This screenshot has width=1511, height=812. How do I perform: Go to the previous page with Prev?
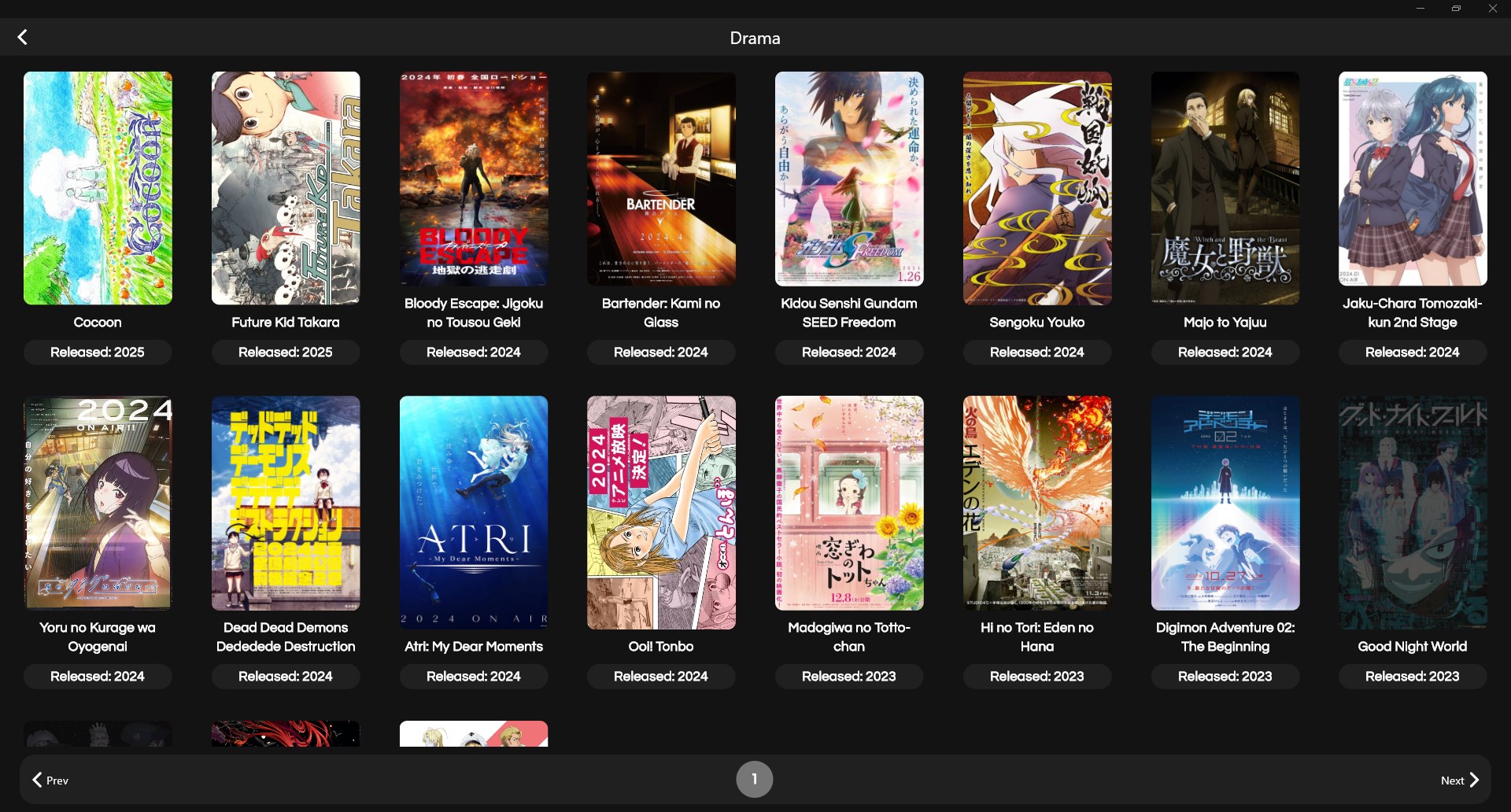pos(50,780)
